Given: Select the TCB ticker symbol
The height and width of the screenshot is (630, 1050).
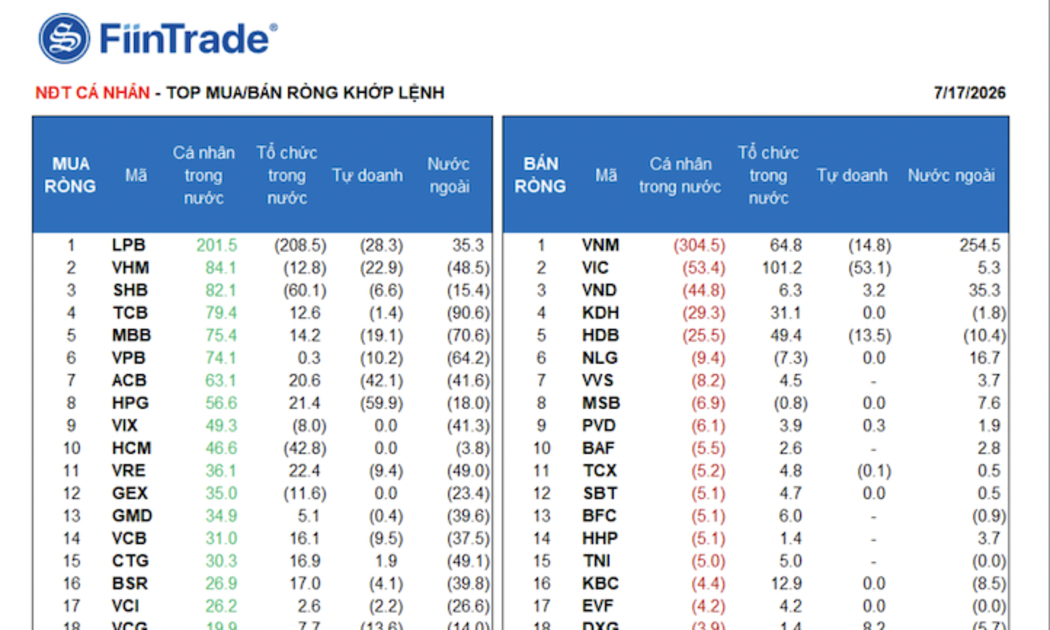Looking at the screenshot, I should click(x=130, y=313).
